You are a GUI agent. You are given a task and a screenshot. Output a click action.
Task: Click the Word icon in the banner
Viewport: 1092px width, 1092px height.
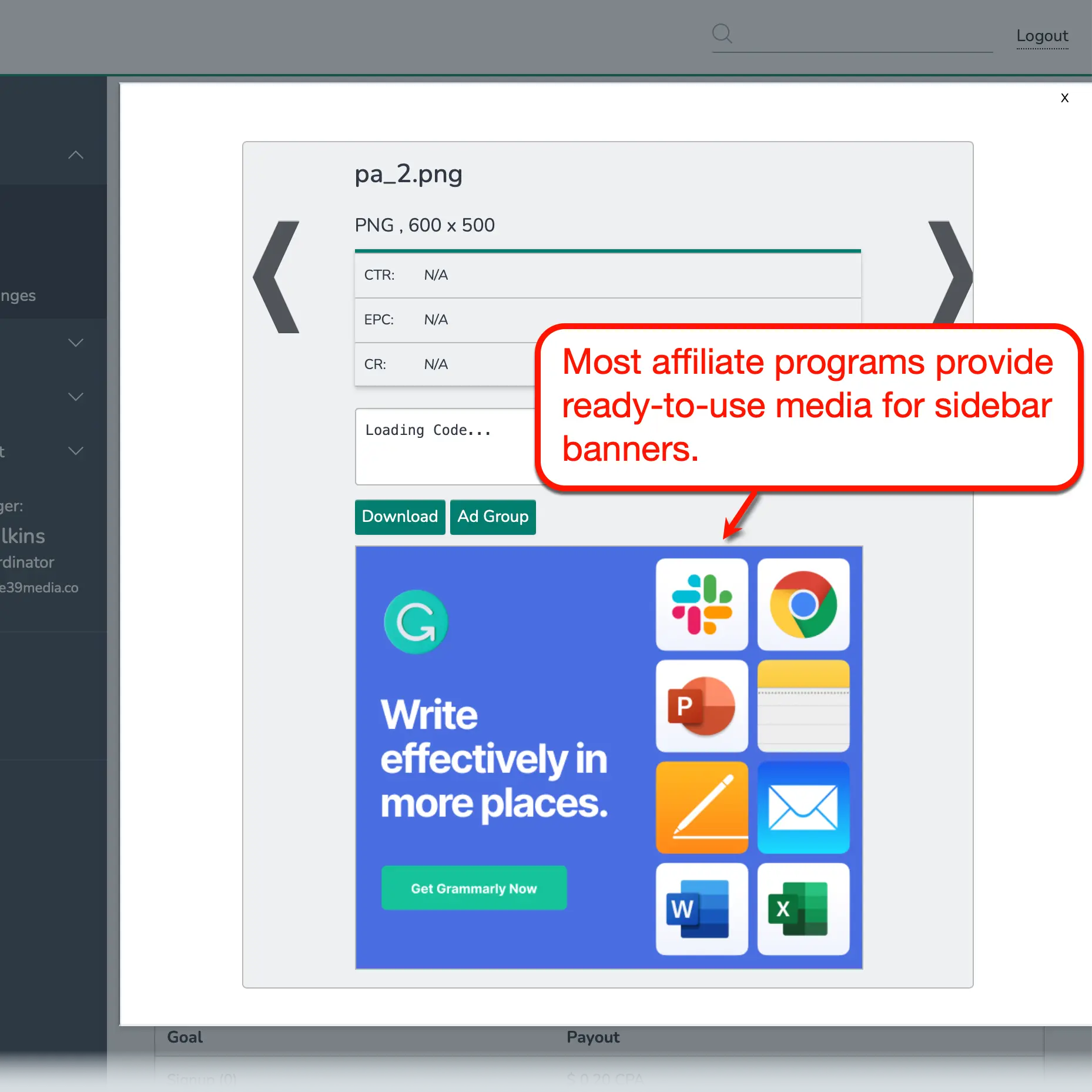pyautogui.click(x=702, y=909)
